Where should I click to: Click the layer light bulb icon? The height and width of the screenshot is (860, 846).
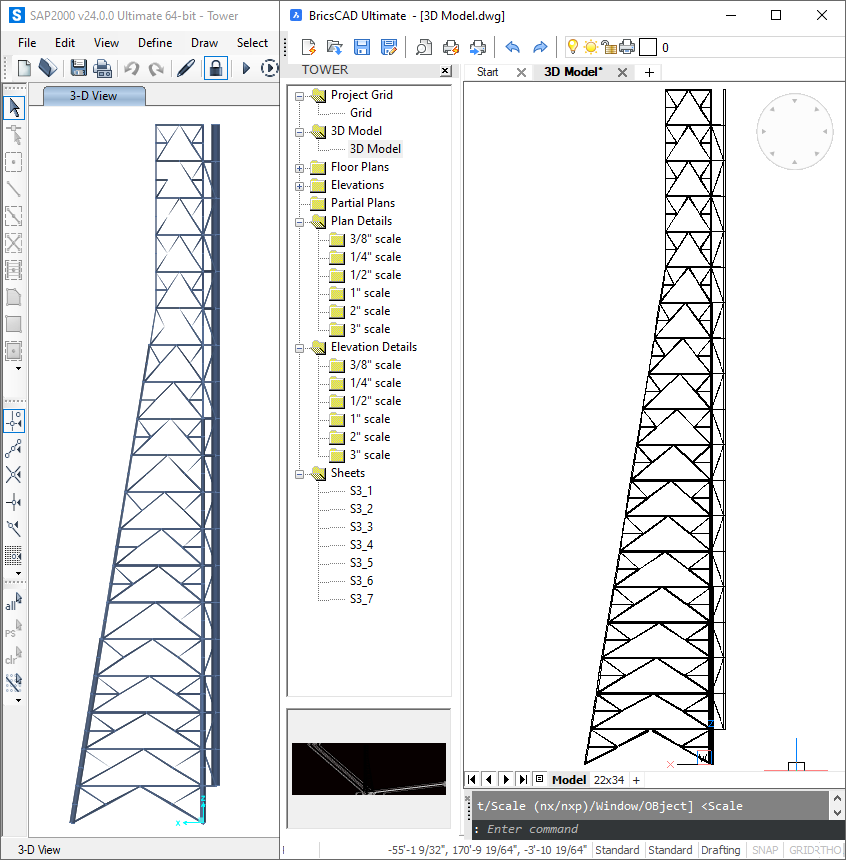pyautogui.click(x=573, y=46)
